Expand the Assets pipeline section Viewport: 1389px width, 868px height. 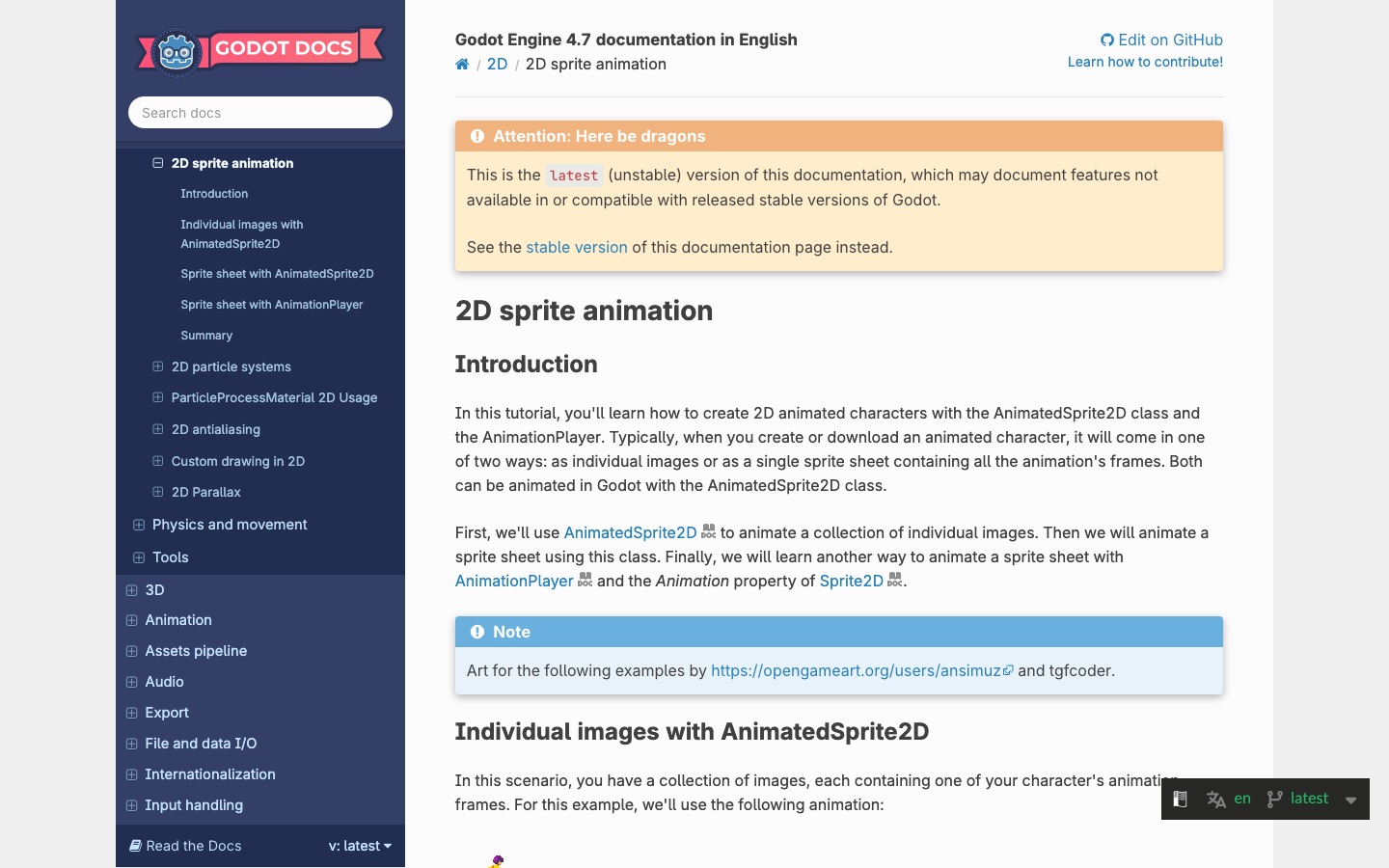tap(131, 651)
